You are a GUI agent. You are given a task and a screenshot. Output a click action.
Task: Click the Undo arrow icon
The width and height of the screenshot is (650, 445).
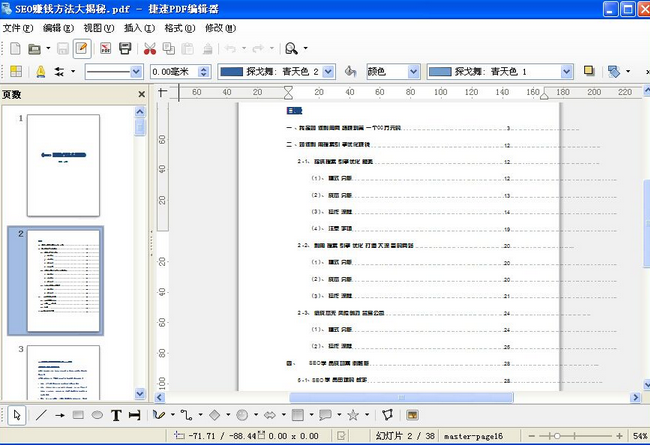click(x=230, y=49)
